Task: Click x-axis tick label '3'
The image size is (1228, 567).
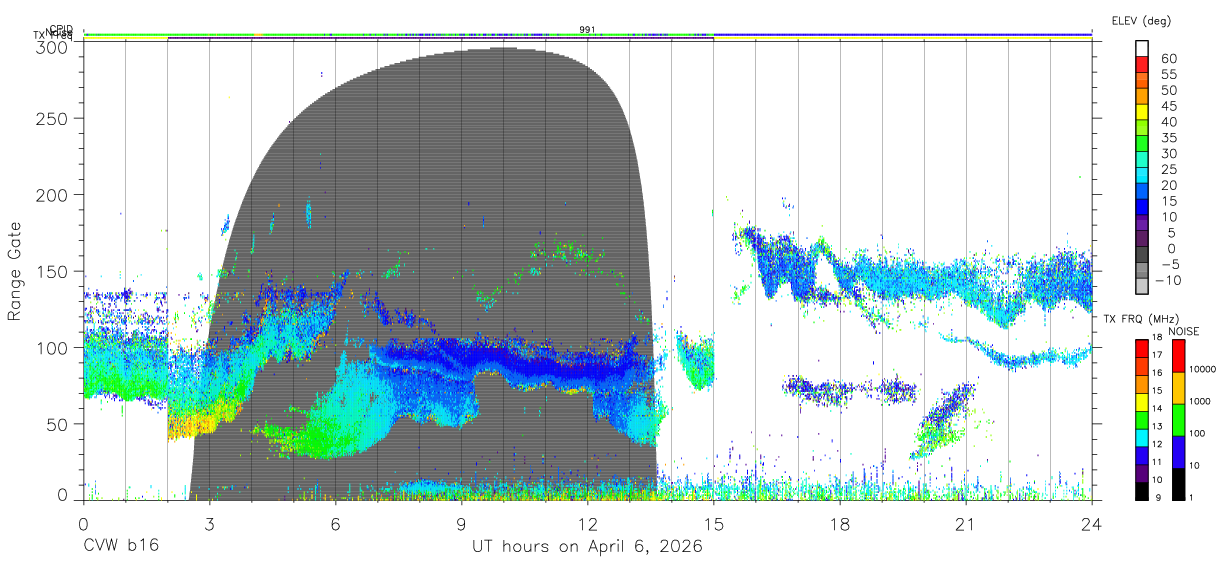Action: click(x=210, y=524)
